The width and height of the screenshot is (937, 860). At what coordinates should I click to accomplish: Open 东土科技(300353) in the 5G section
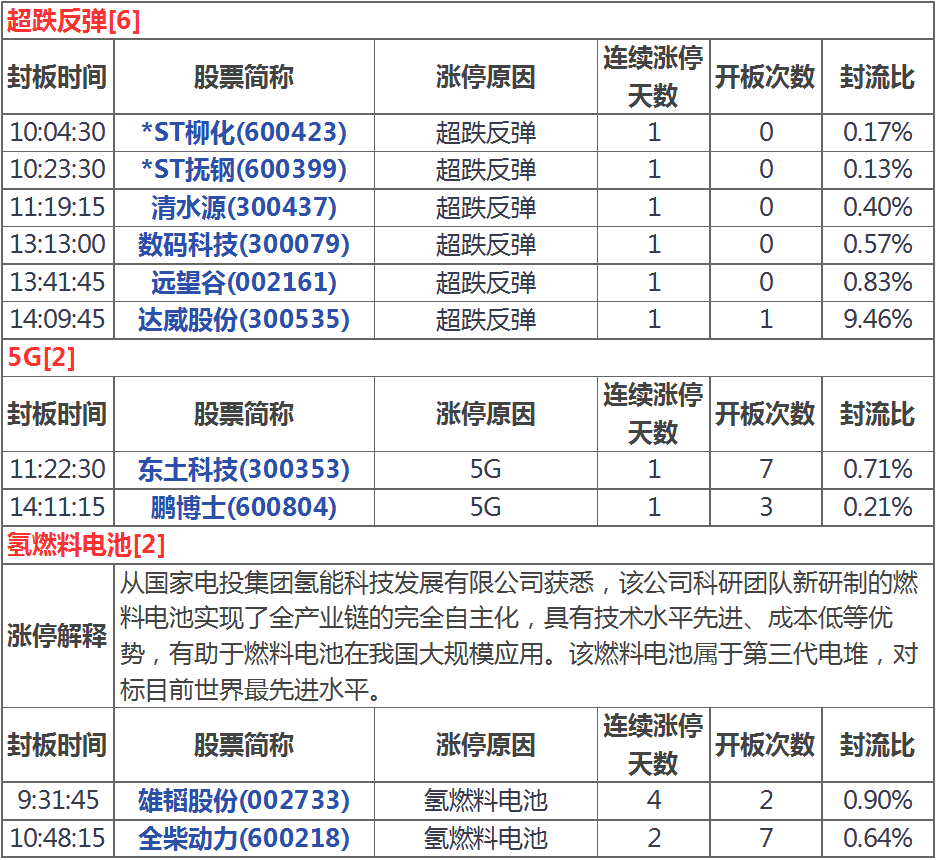(243, 468)
